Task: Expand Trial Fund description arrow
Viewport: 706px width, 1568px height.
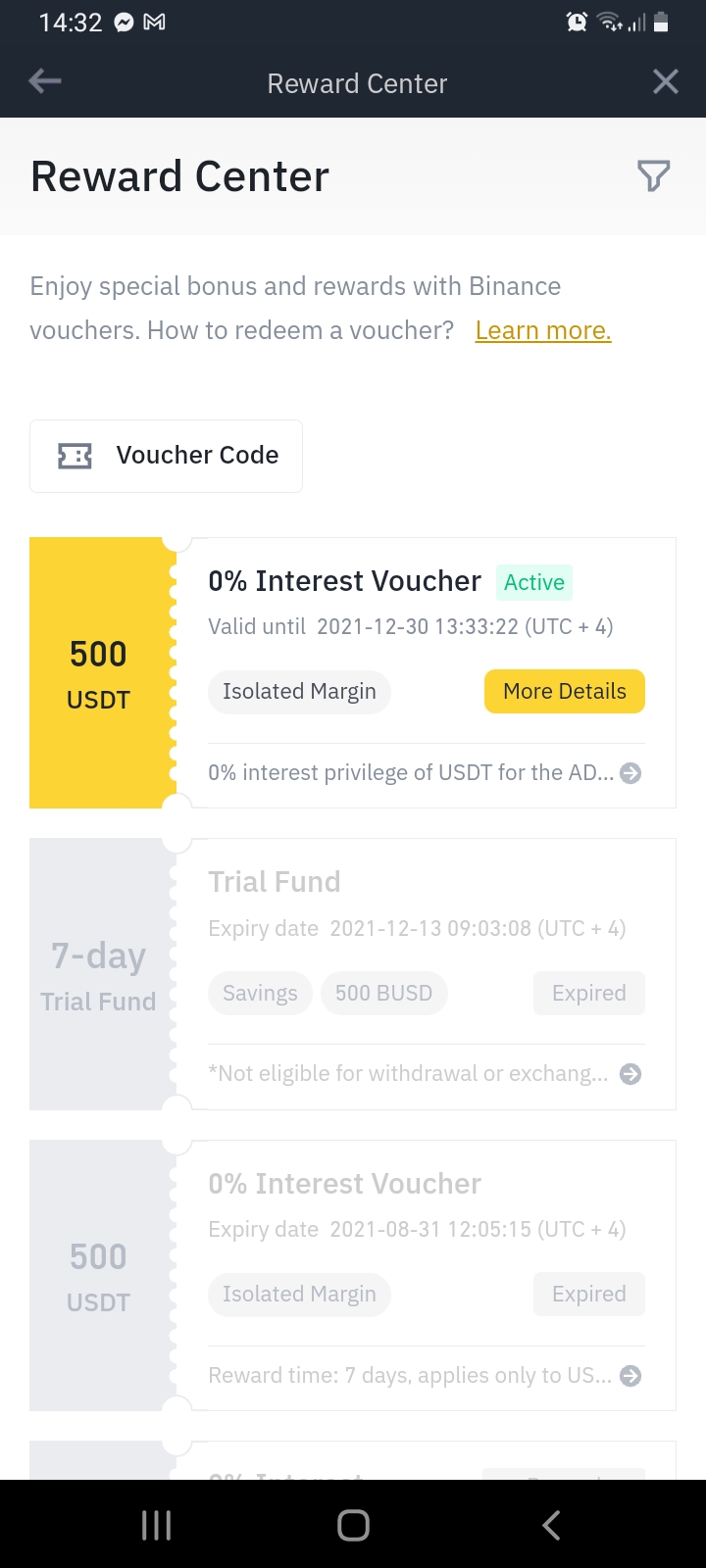Action: coord(631,1074)
